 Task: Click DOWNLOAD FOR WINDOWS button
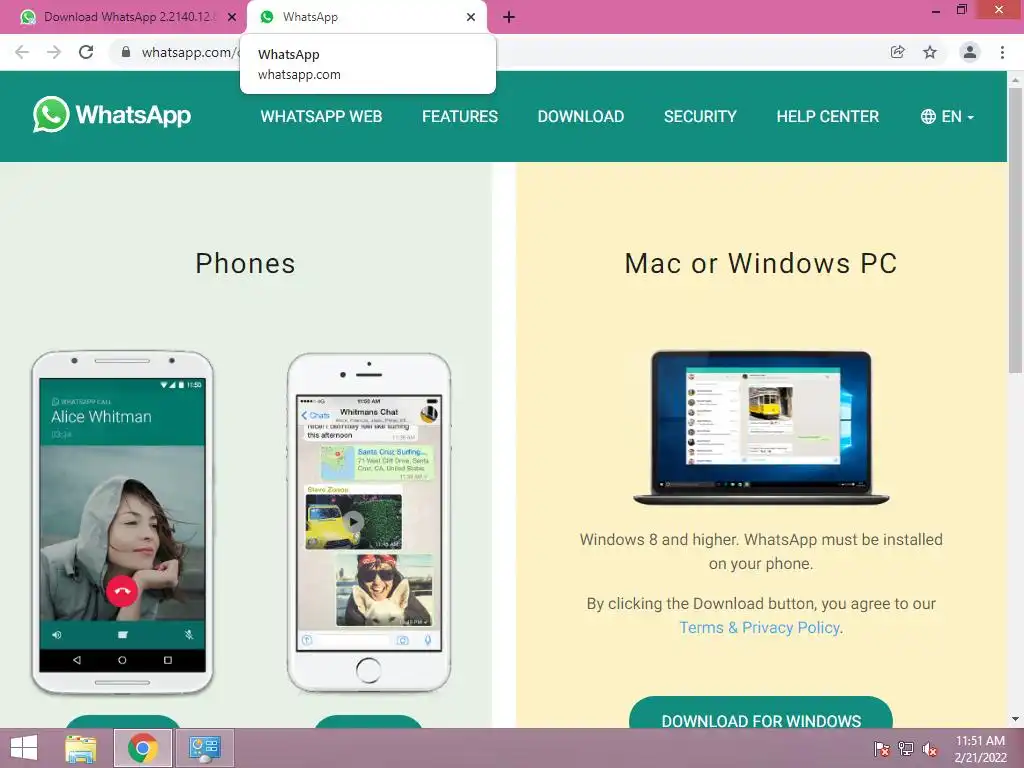tap(761, 713)
